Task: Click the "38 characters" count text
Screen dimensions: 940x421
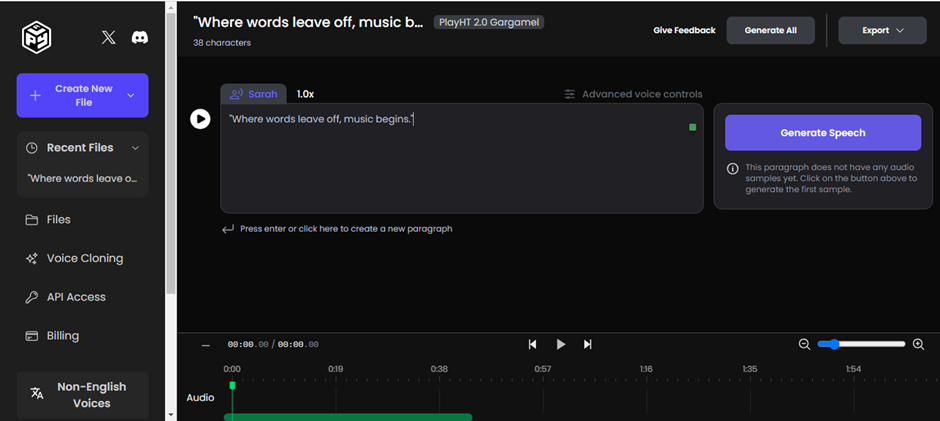Action: (222, 43)
